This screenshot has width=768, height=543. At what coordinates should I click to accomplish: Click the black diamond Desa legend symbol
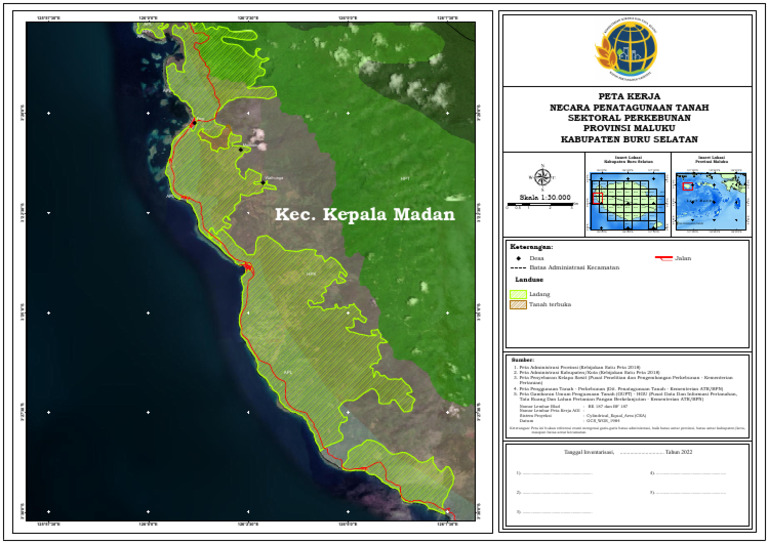[518, 258]
